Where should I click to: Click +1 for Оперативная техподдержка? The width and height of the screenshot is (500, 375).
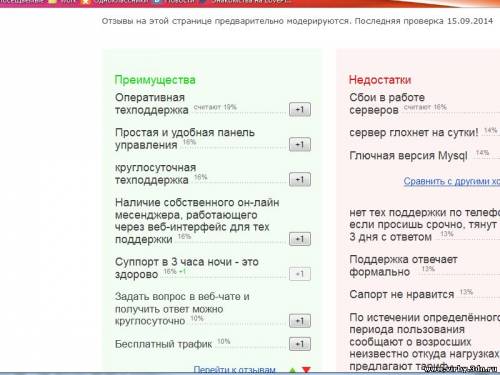click(x=300, y=109)
